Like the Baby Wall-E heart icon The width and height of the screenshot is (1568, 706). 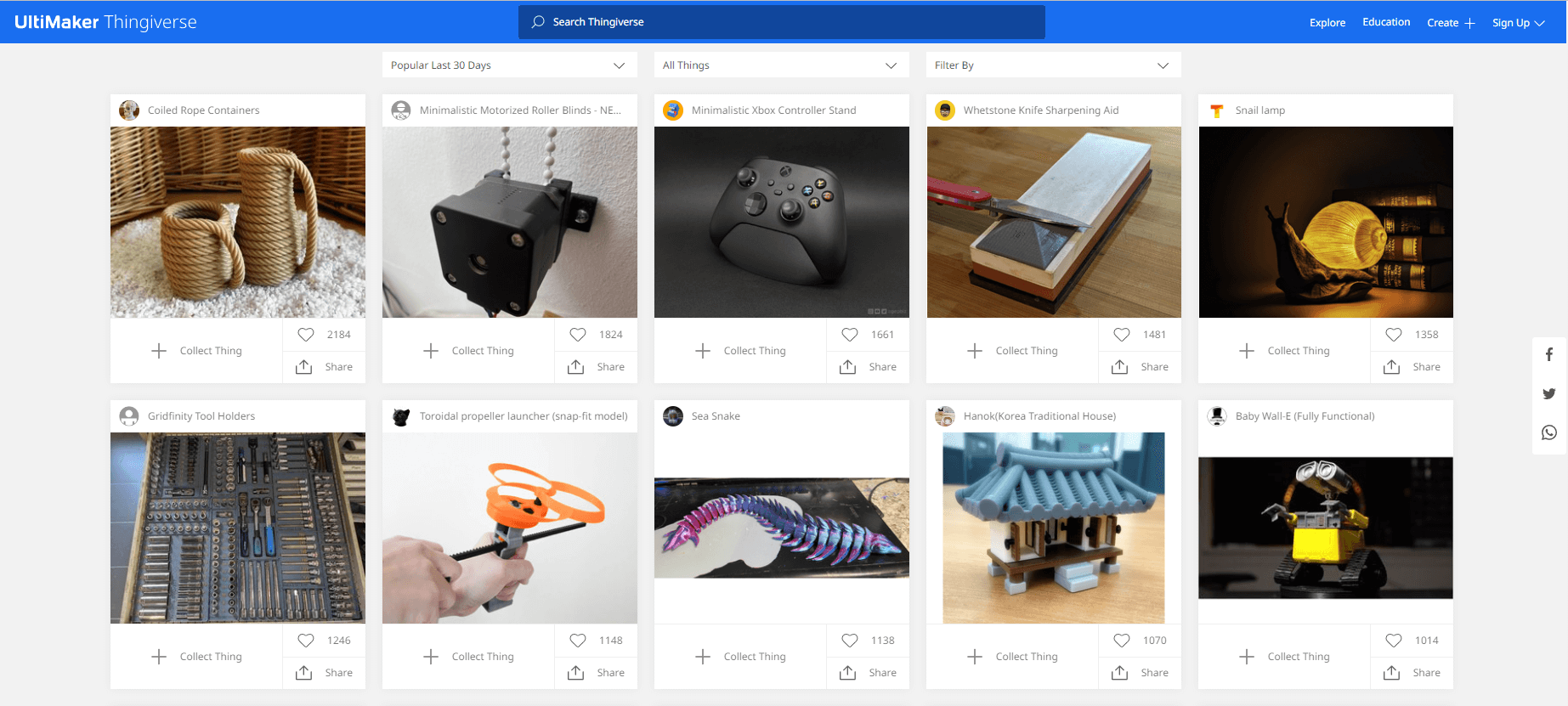[1394, 641]
